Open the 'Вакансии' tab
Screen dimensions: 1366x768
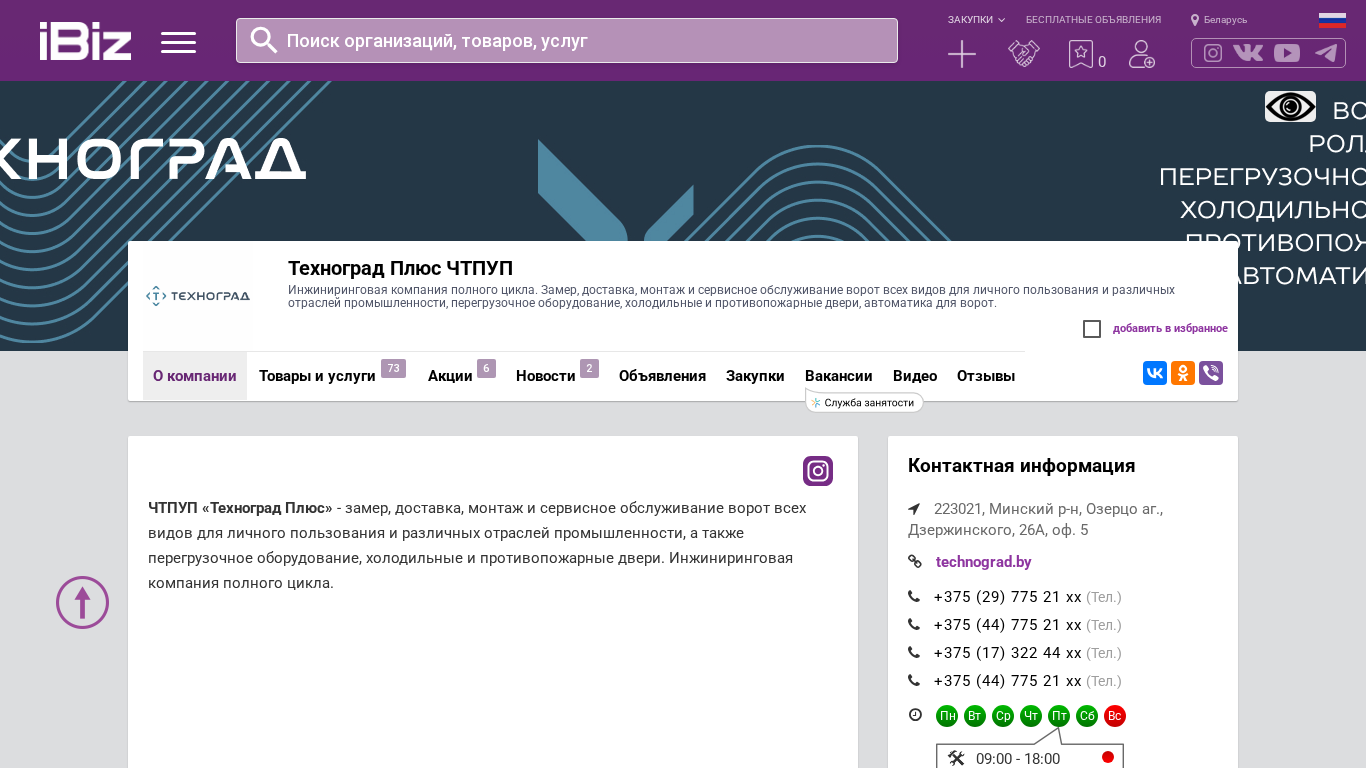point(839,376)
